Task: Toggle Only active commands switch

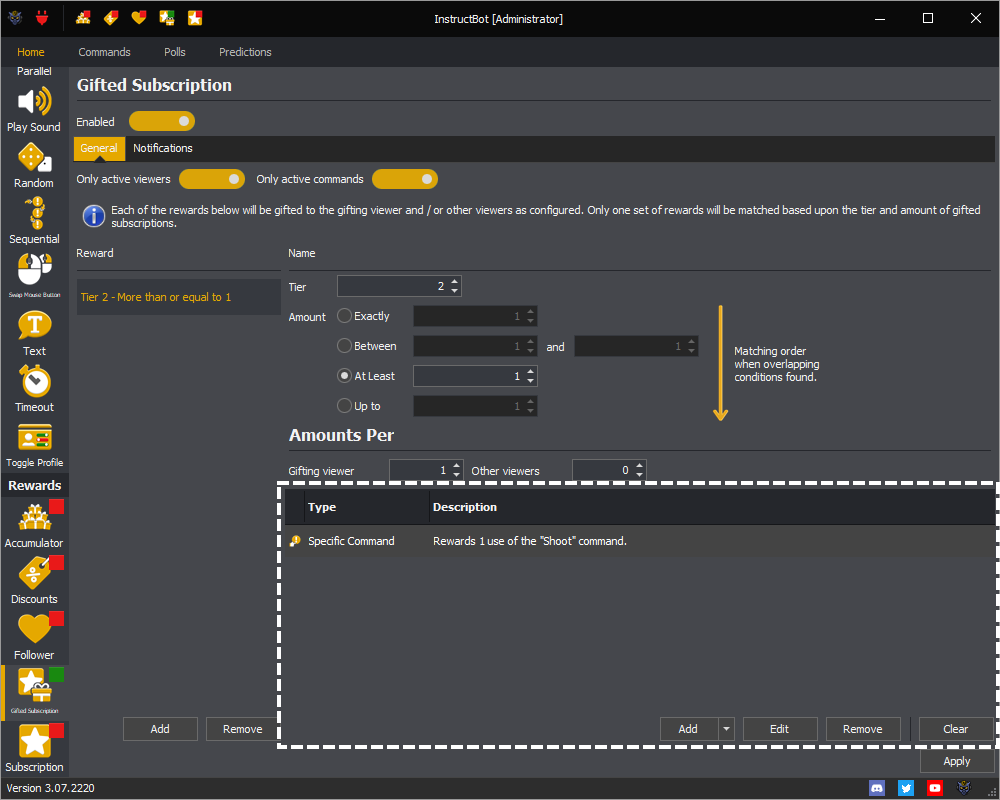Action: click(x=405, y=179)
